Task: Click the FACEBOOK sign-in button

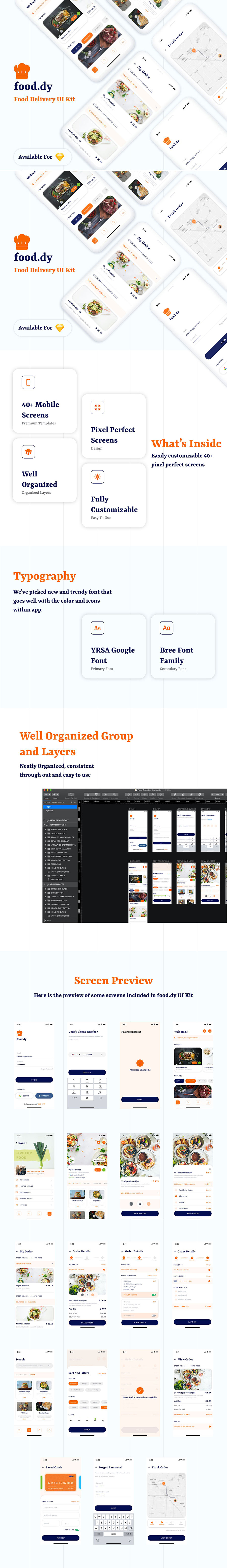Action: point(44,1096)
